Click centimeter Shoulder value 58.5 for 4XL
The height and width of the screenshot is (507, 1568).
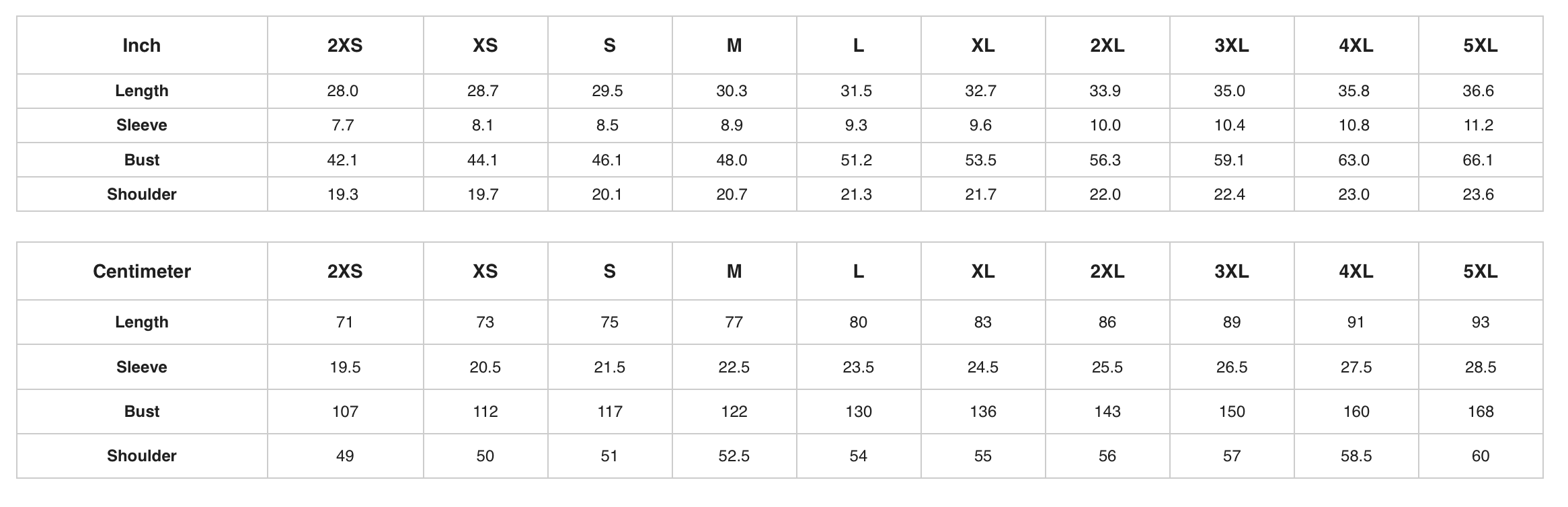(x=1356, y=456)
